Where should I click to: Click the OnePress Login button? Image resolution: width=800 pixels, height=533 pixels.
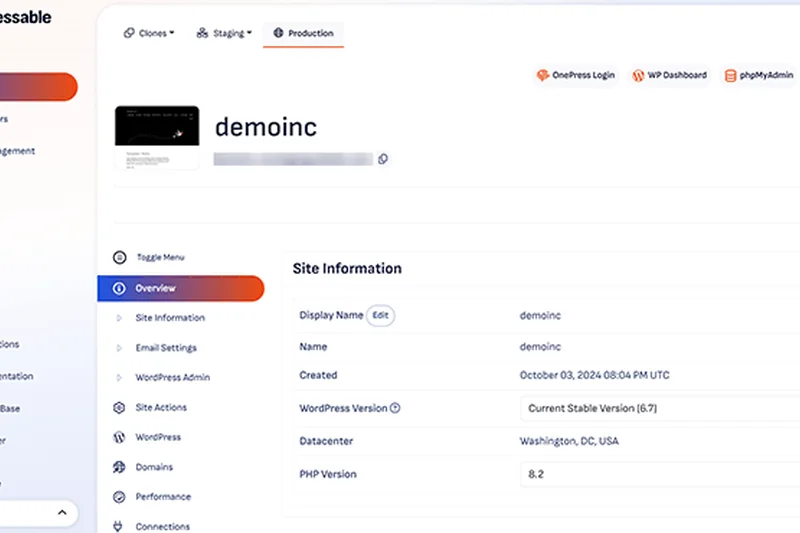click(576, 75)
